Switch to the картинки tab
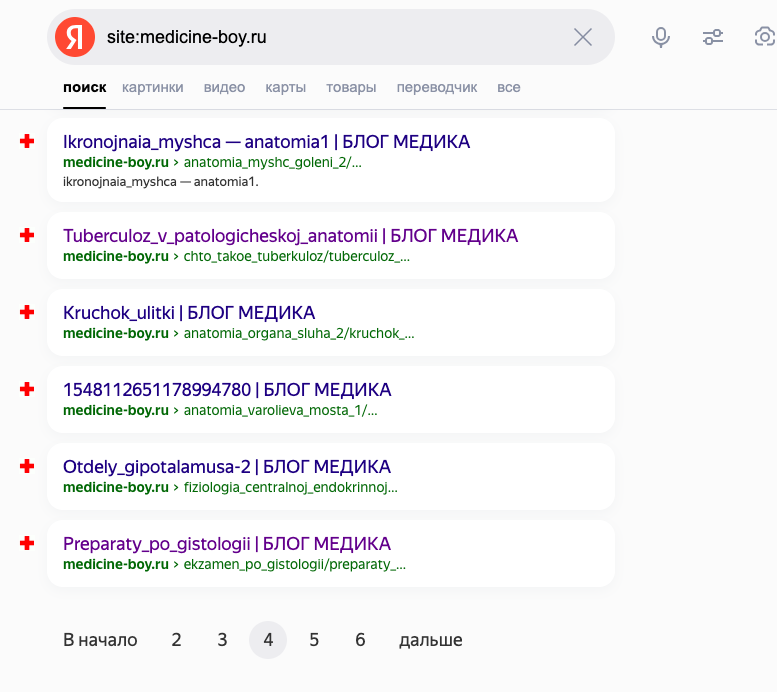The image size is (777, 692). pos(153,87)
